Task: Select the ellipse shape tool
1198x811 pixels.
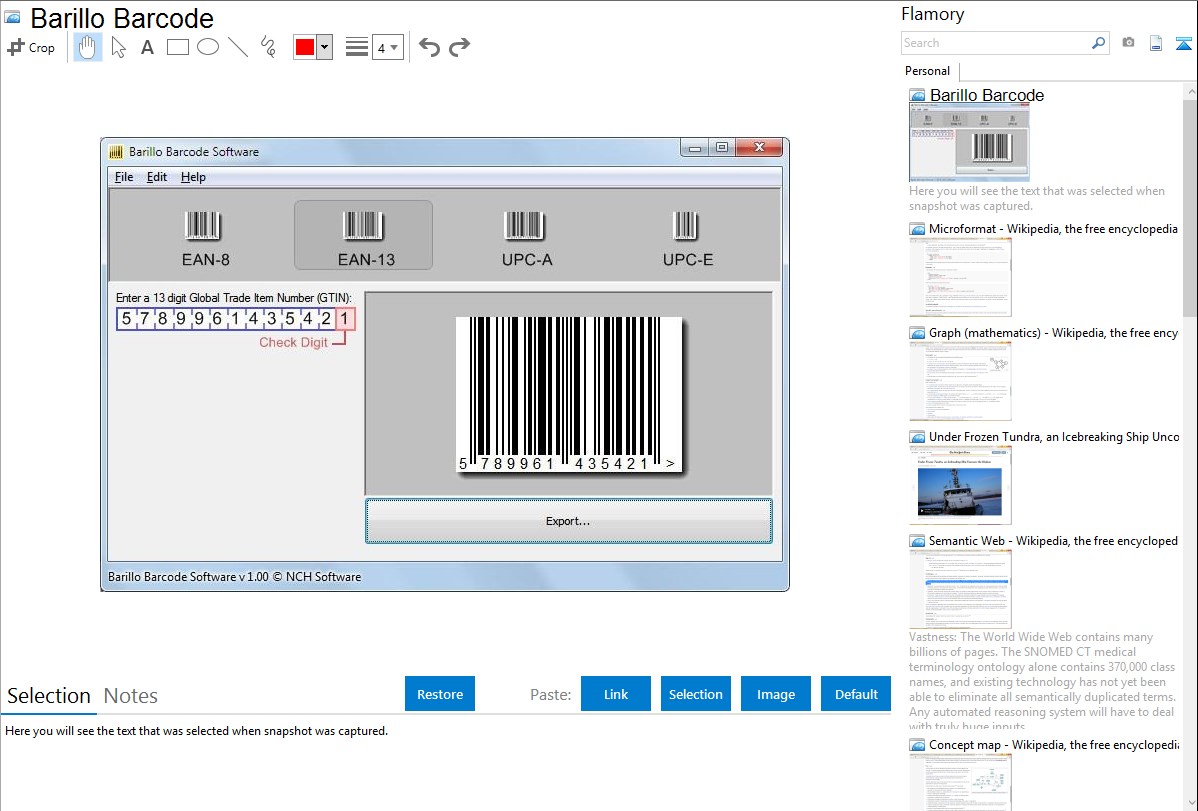Action: pyautogui.click(x=208, y=47)
